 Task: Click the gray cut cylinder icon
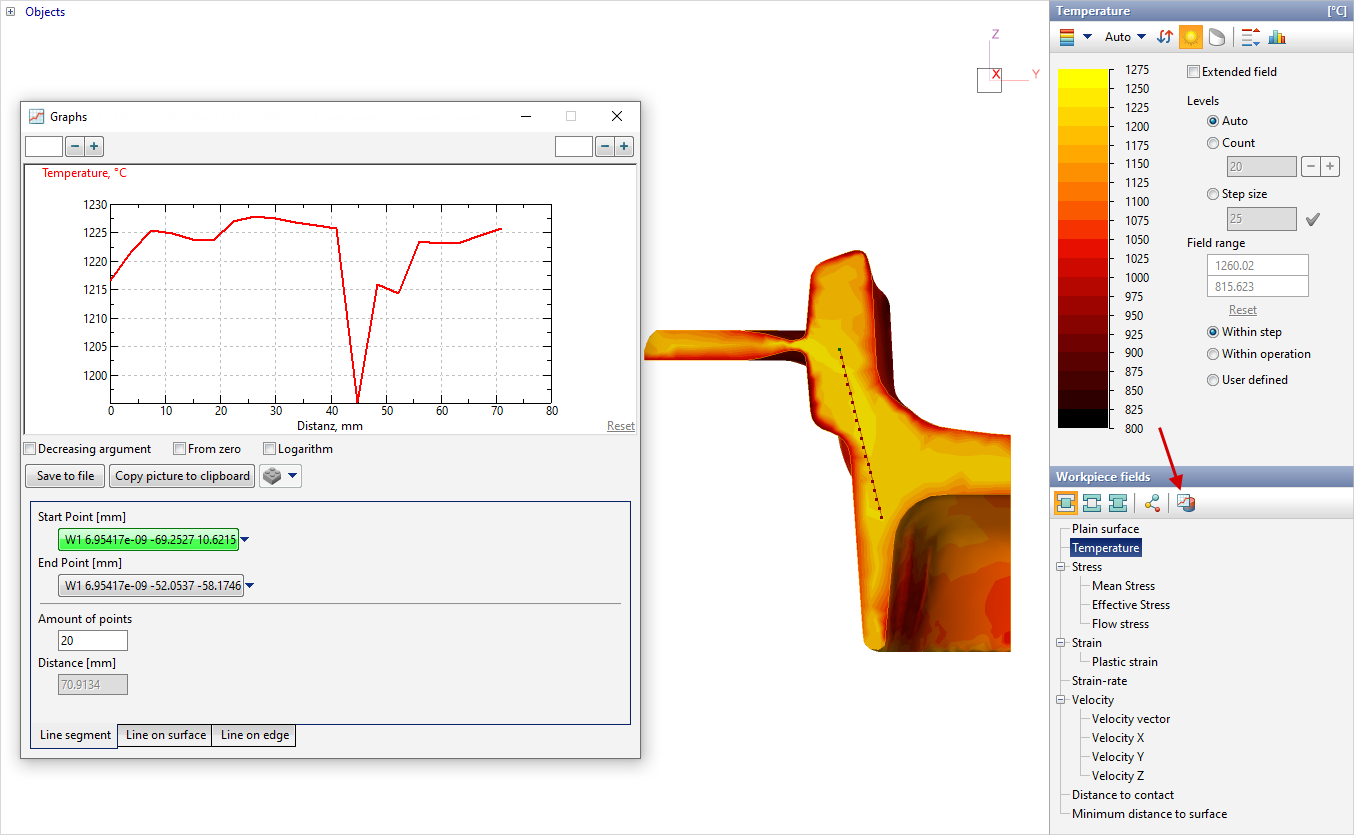[1216, 37]
